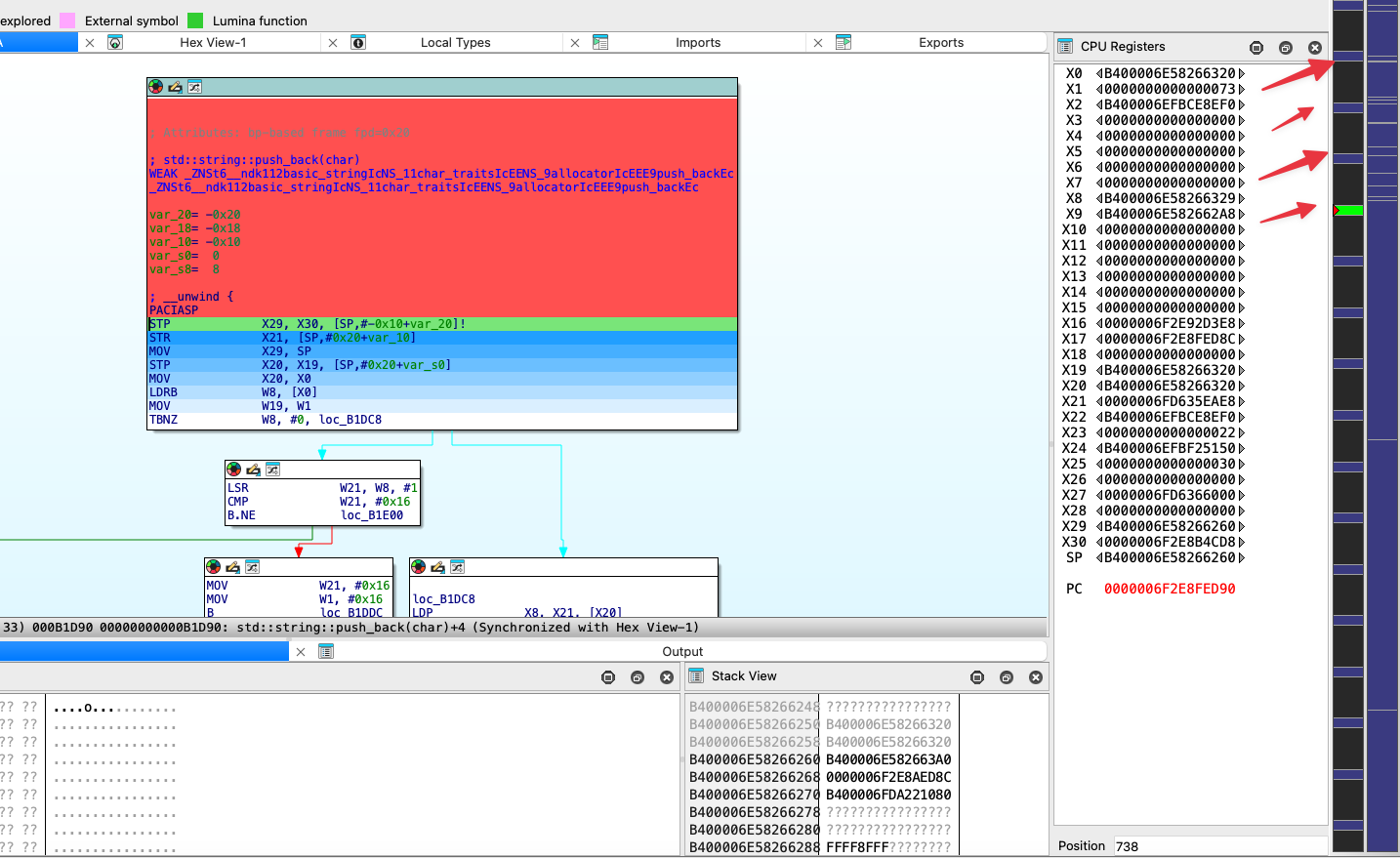Click the green Lumina function legend swatch
Viewport: 1400px width, 858px height.
[x=195, y=20]
